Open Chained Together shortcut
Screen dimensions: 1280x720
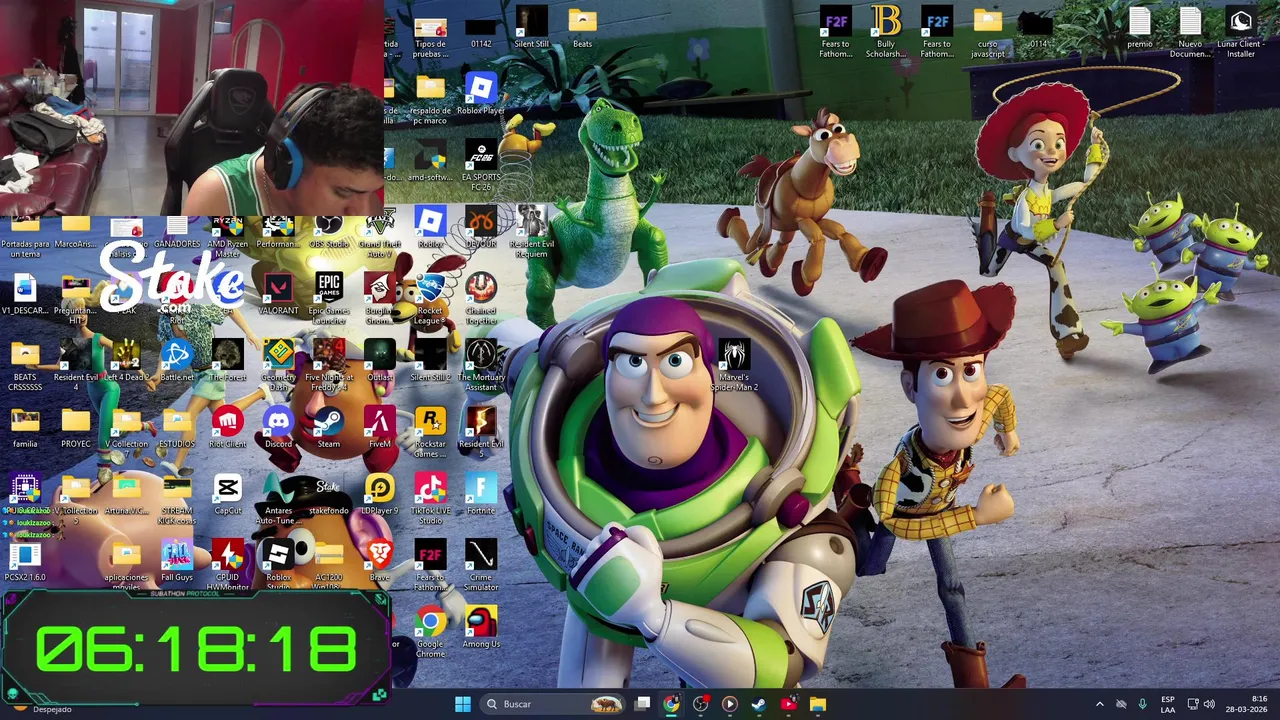pos(481,298)
